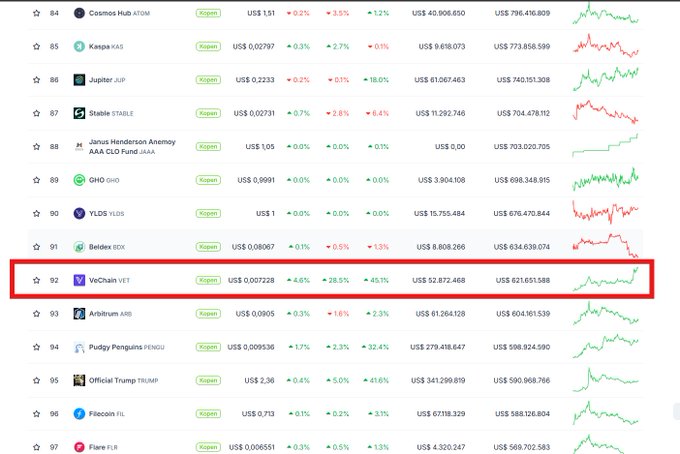Image resolution: width=680 pixels, height=454 pixels.
Task: Star the Stable row
Action: (x=36, y=113)
